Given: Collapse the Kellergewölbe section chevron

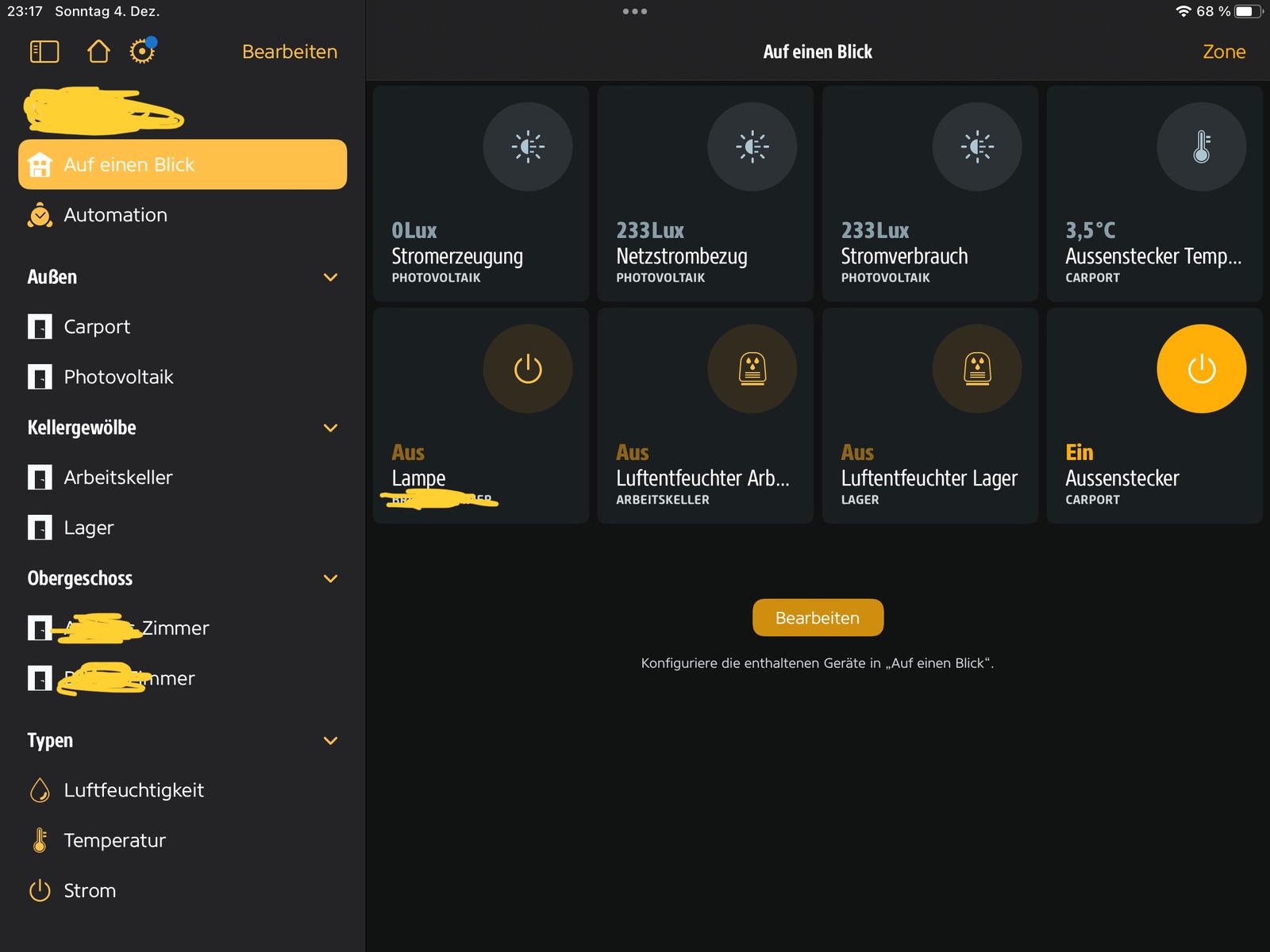Looking at the screenshot, I should pyautogui.click(x=331, y=428).
